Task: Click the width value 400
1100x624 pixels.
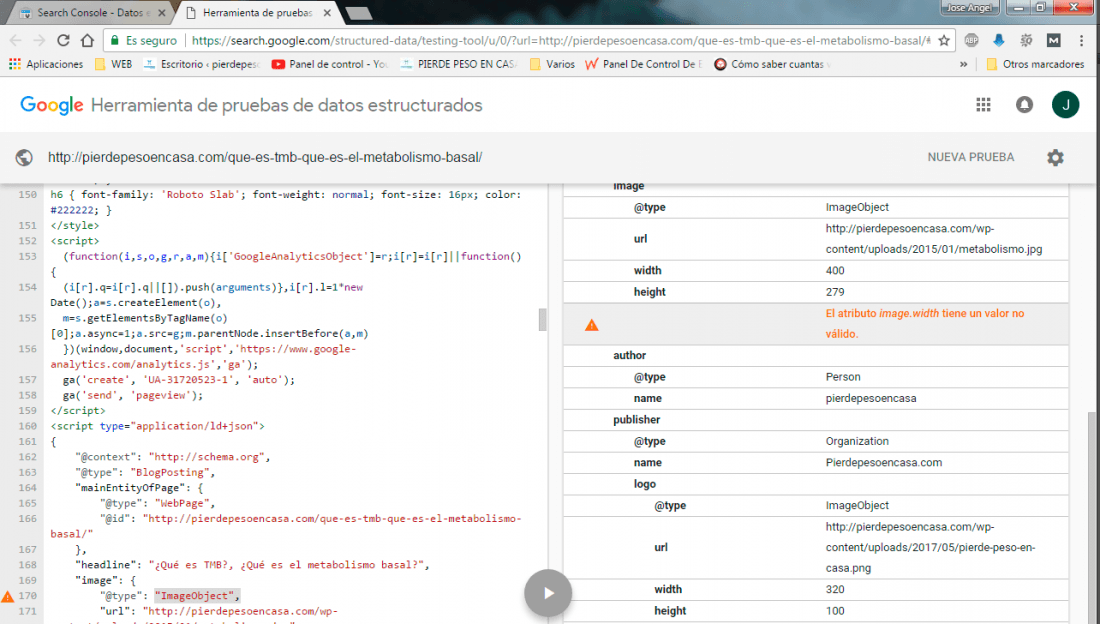Action: pos(835,270)
